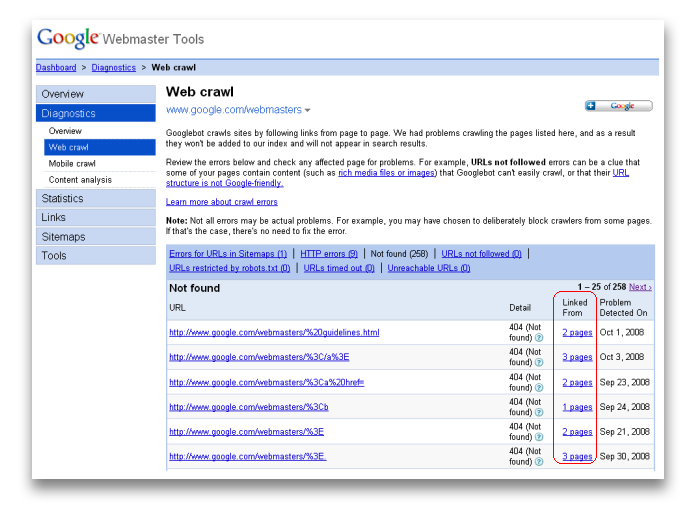Click the Oct 1, 2008 date cell

coord(621,333)
